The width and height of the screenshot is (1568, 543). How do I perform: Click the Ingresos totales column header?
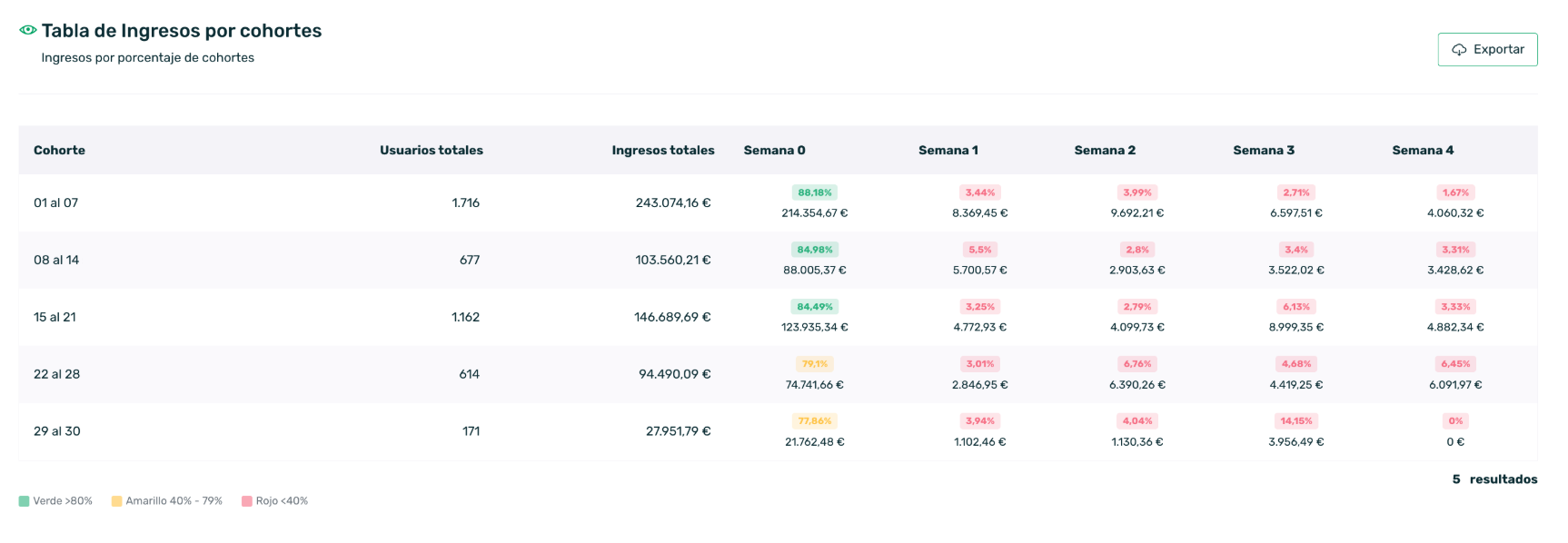point(662,151)
